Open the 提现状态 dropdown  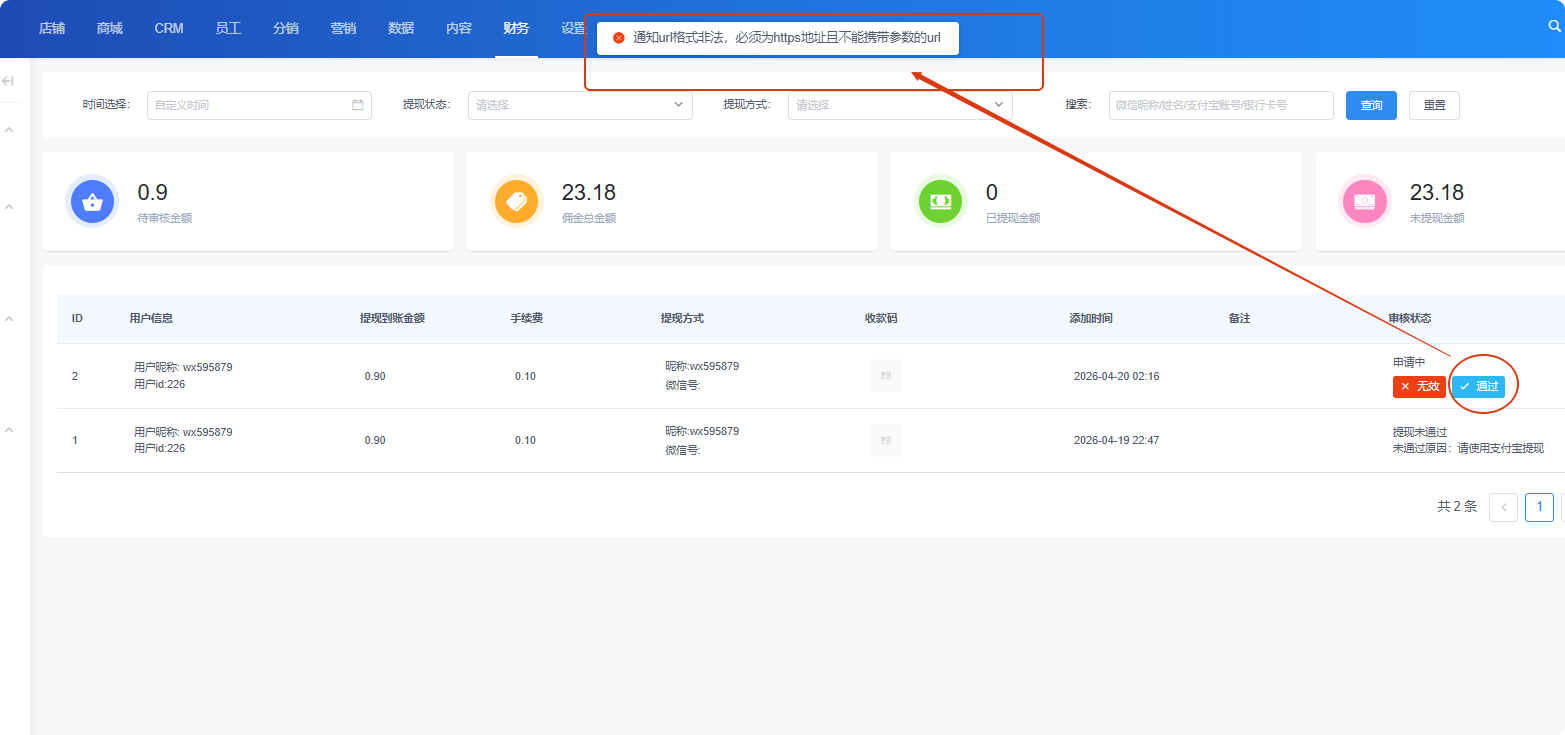(580, 105)
